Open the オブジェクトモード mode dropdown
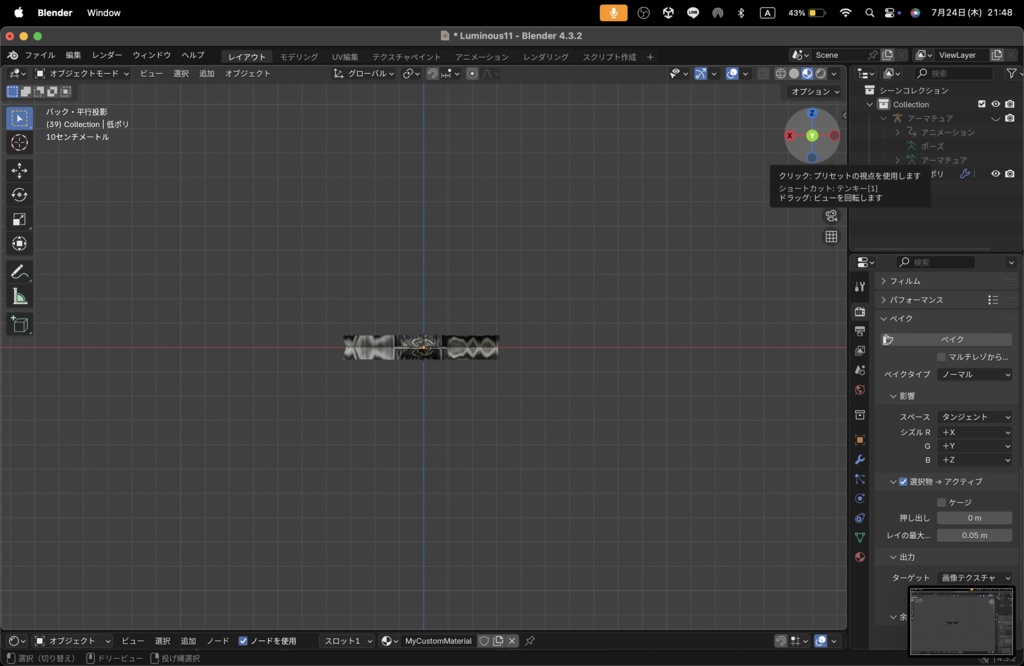 [82, 73]
